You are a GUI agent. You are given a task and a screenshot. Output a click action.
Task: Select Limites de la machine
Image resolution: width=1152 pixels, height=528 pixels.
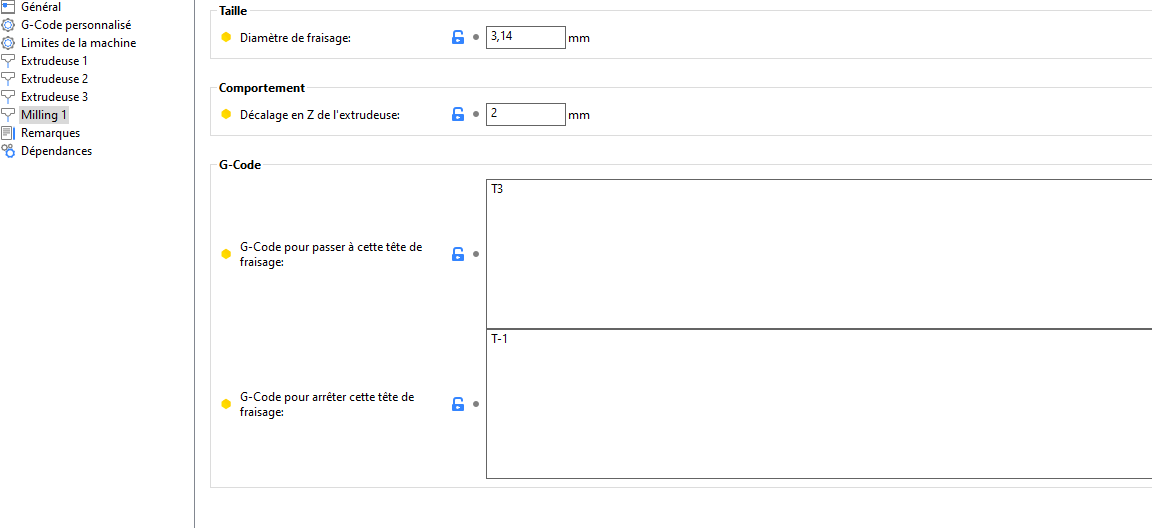(79, 43)
